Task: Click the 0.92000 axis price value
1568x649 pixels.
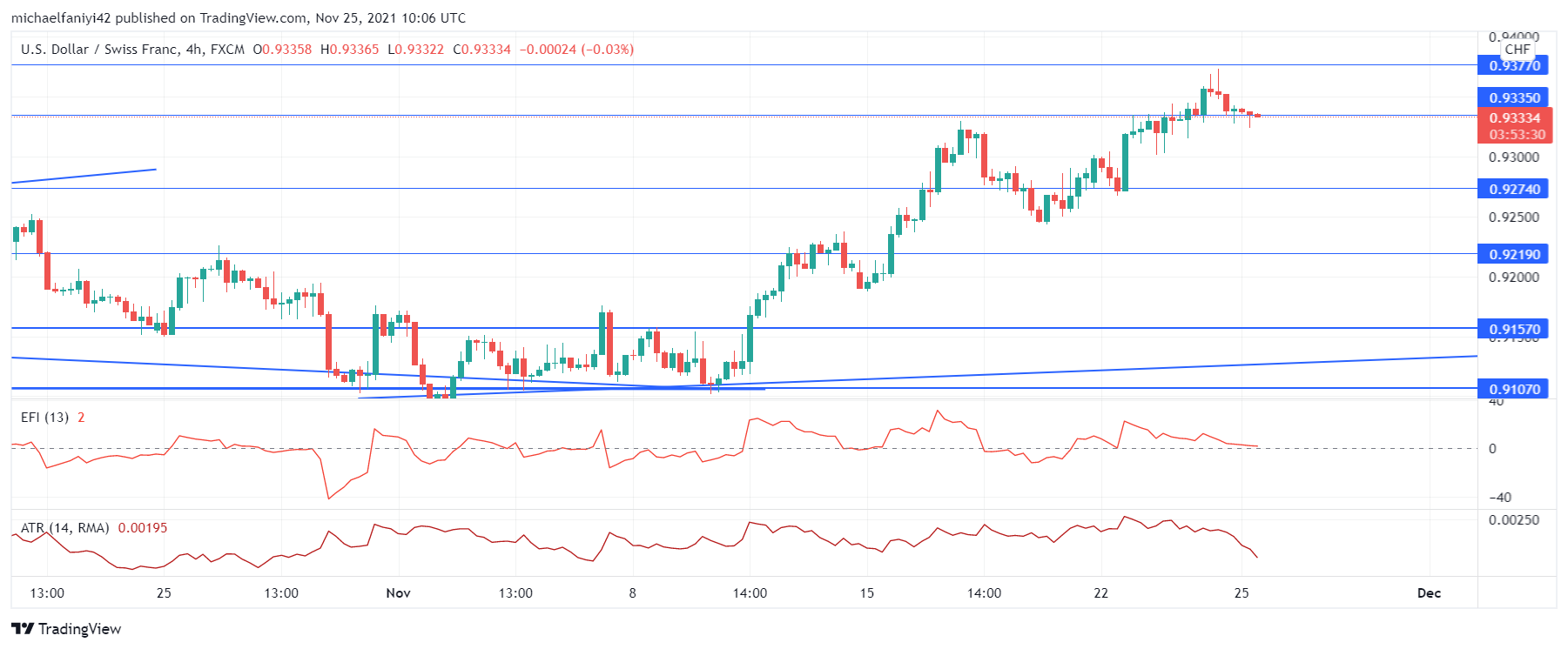Action: coord(1513,278)
